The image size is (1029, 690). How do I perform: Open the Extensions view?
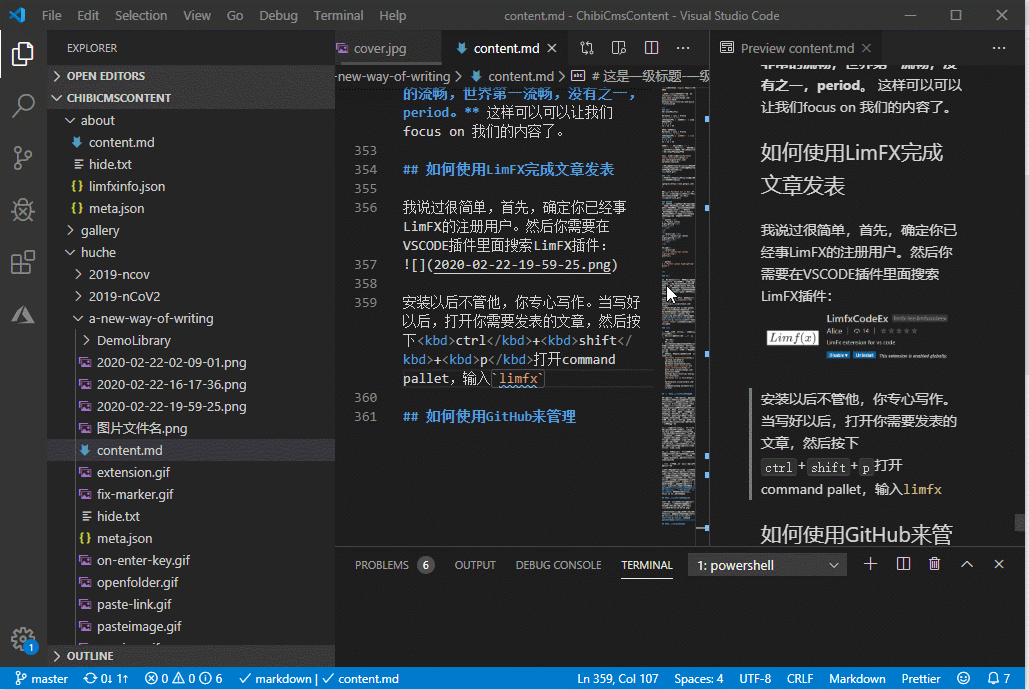[x=23, y=263]
